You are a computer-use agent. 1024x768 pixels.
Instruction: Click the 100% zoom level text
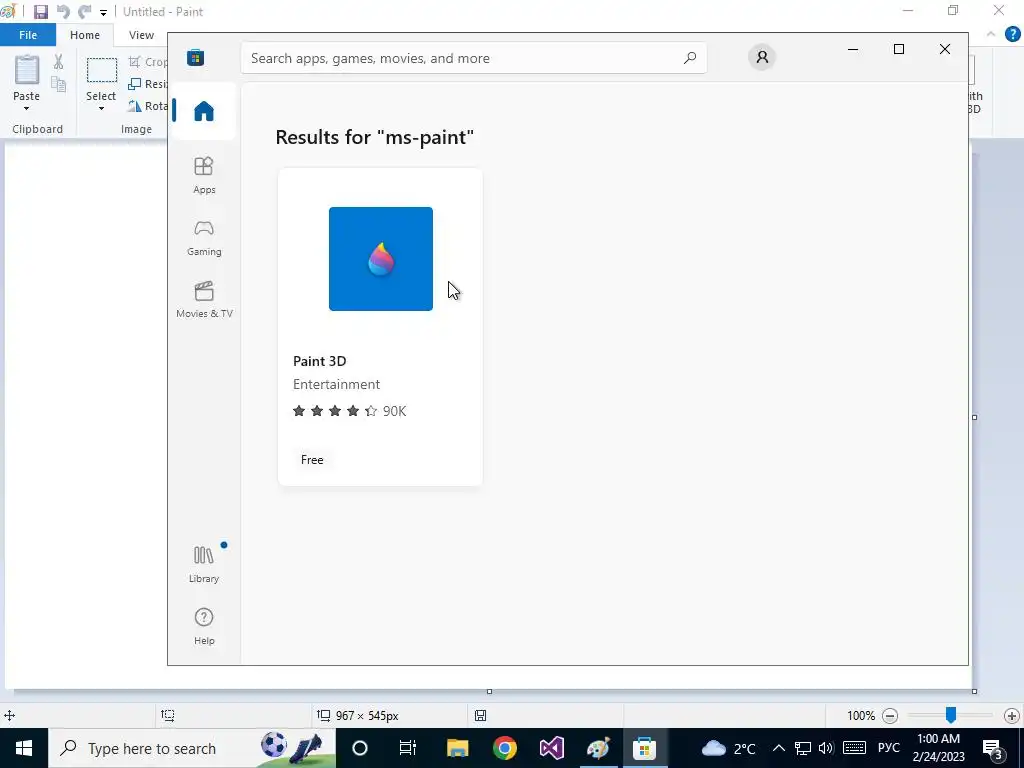[x=861, y=716]
